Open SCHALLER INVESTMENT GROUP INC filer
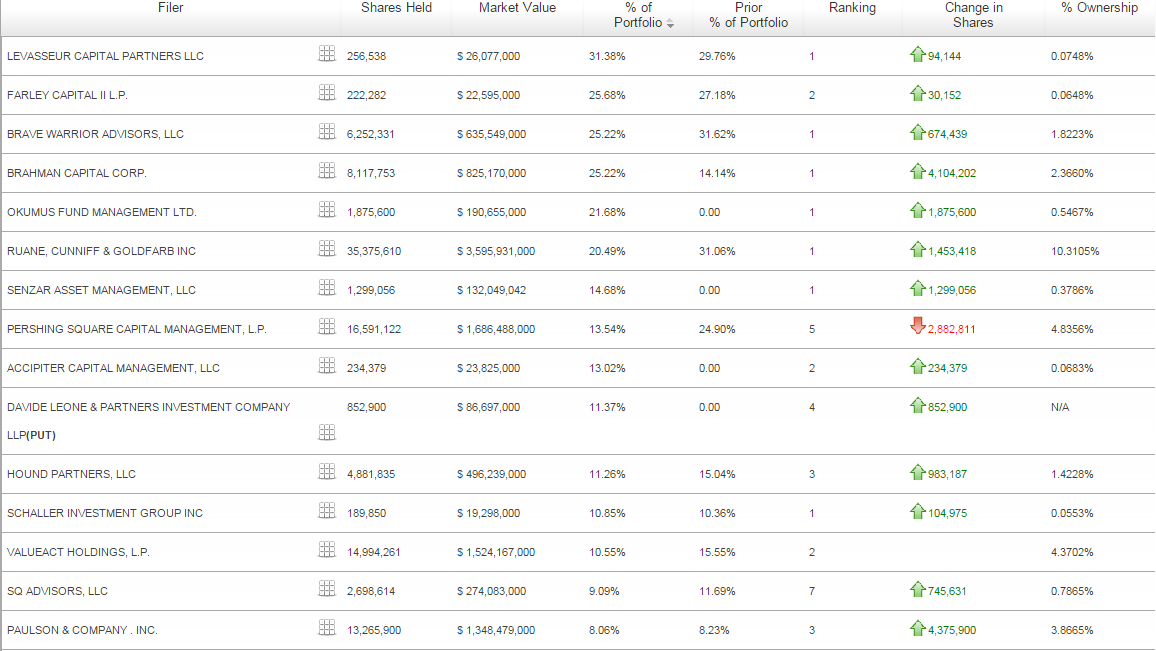The height and width of the screenshot is (651, 1156). pos(105,514)
